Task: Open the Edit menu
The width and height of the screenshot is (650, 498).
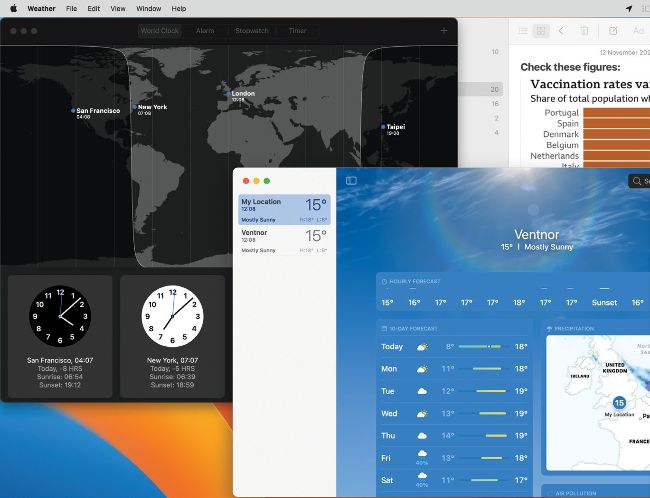Action: pos(93,8)
